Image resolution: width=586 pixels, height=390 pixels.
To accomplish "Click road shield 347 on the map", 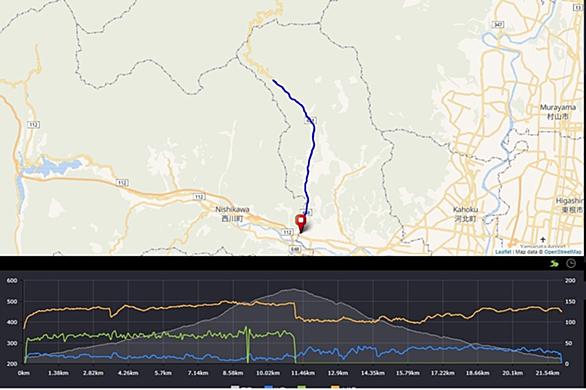I will (498, 25).
